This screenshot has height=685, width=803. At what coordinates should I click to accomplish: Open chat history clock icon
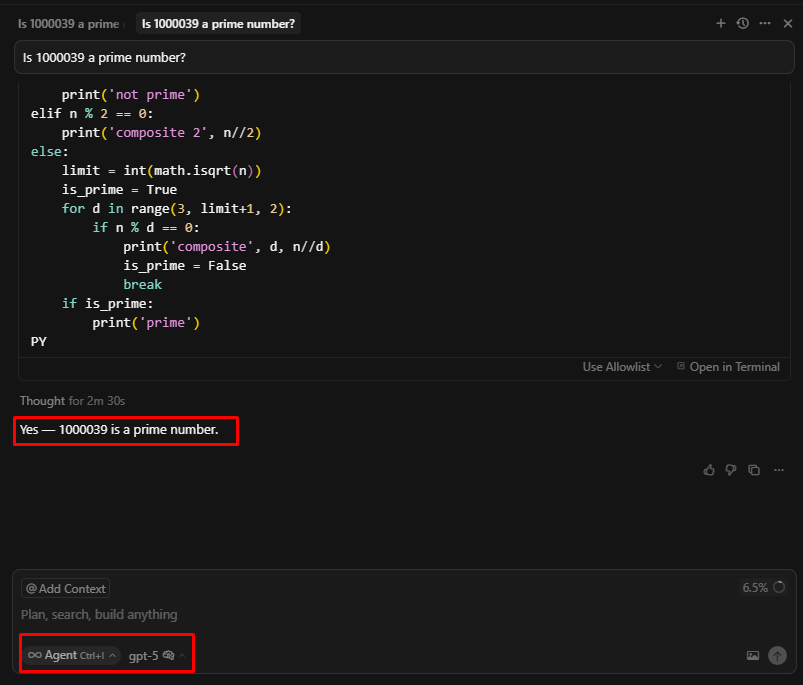pyautogui.click(x=743, y=23)
